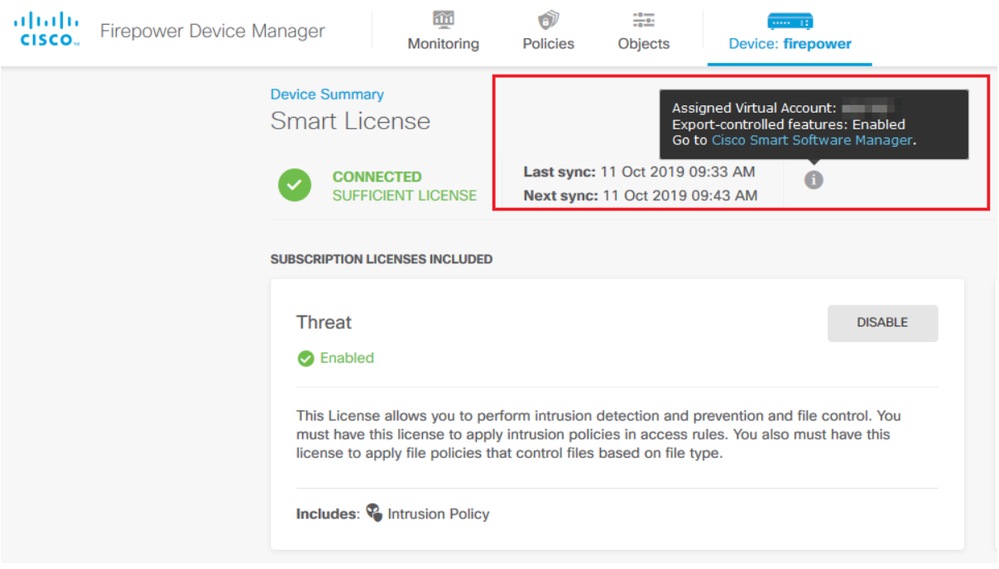
Task: Open the Cisco Smart Software Manager link
Action: (812, 141)
